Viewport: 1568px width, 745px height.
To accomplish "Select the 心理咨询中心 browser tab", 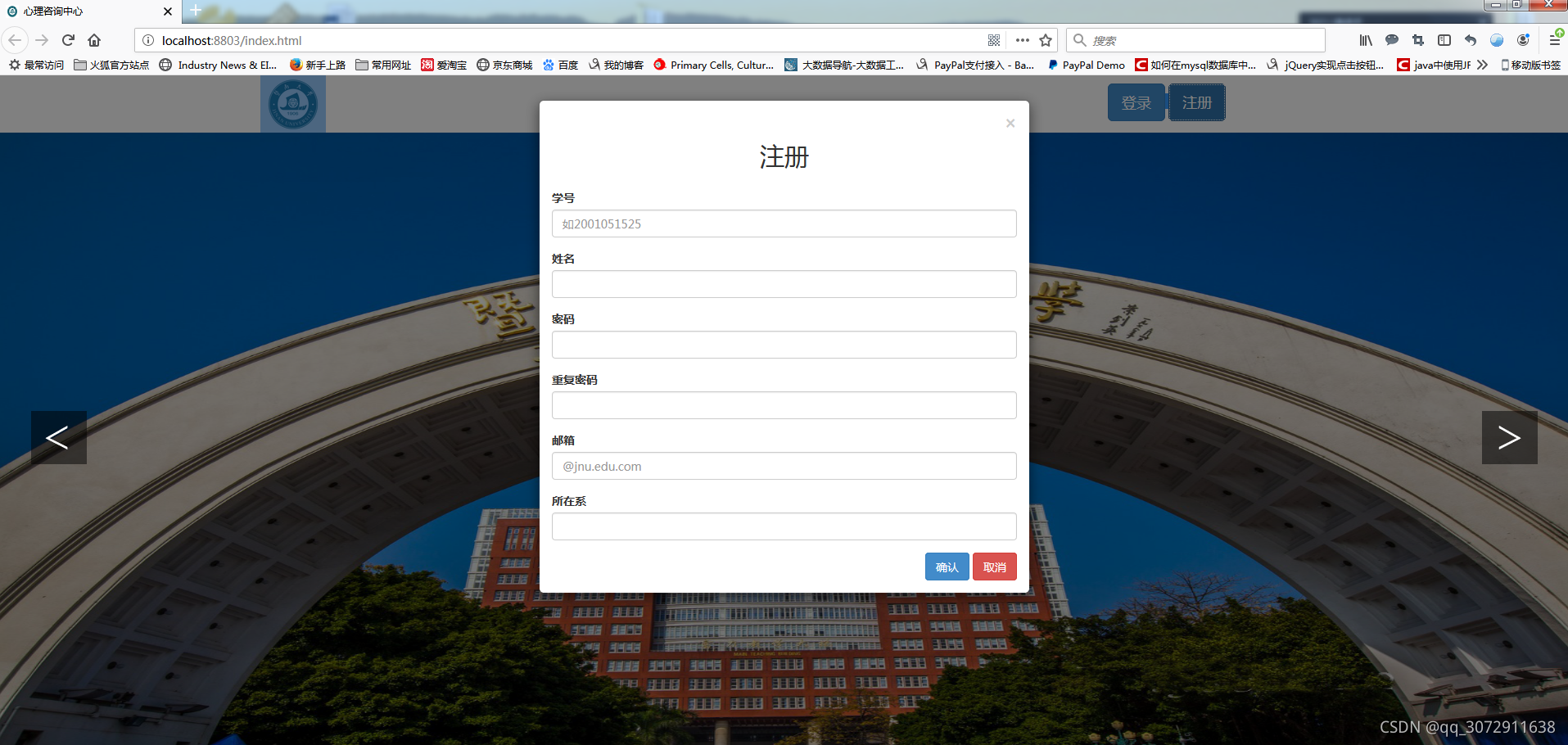I will [90, 11].
